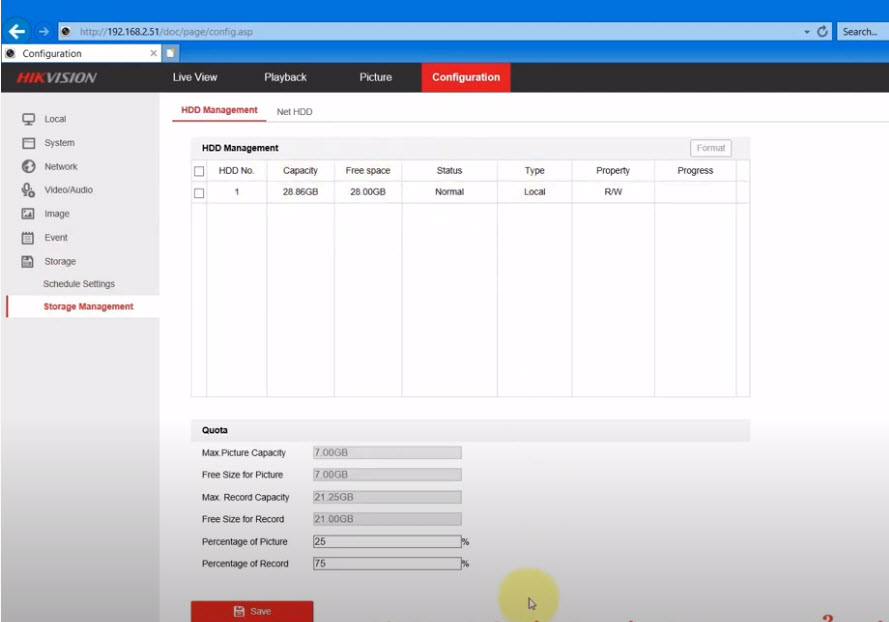The width and height of the screenshot is (889, 622).
Task: Click the Event calendar icon
Action: pyautogui.click(x=29, y=238)
